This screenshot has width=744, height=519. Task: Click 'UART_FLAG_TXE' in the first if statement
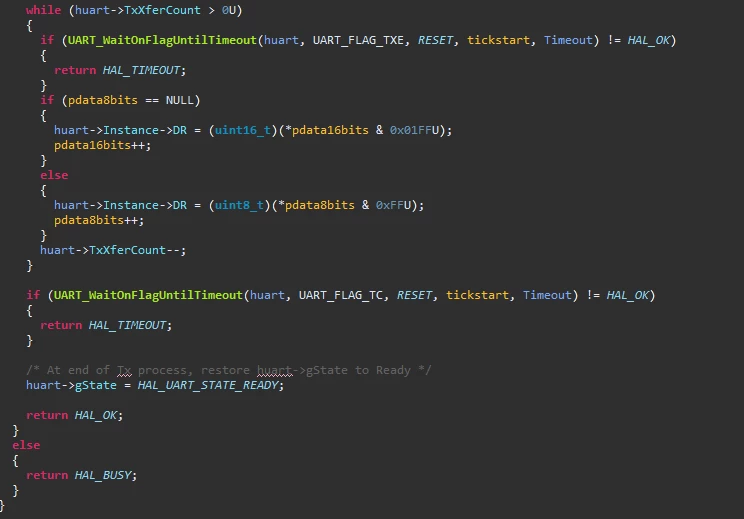pyautogui.click(x=358, y=40)
